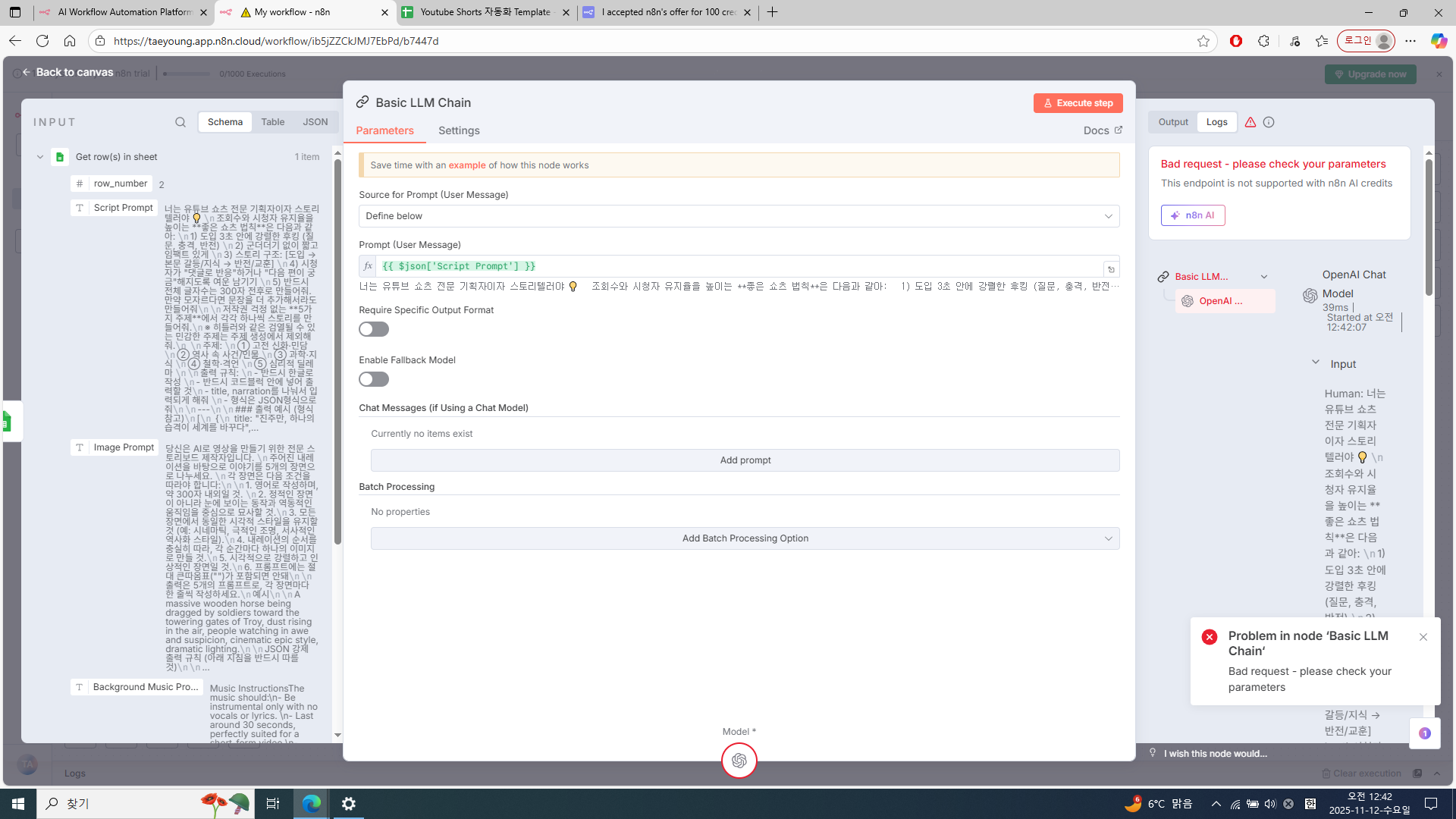The height and width of the screenshot is (819, 1456).
Task: Click the search icon in INPUT panel
Action: point(180,122)
